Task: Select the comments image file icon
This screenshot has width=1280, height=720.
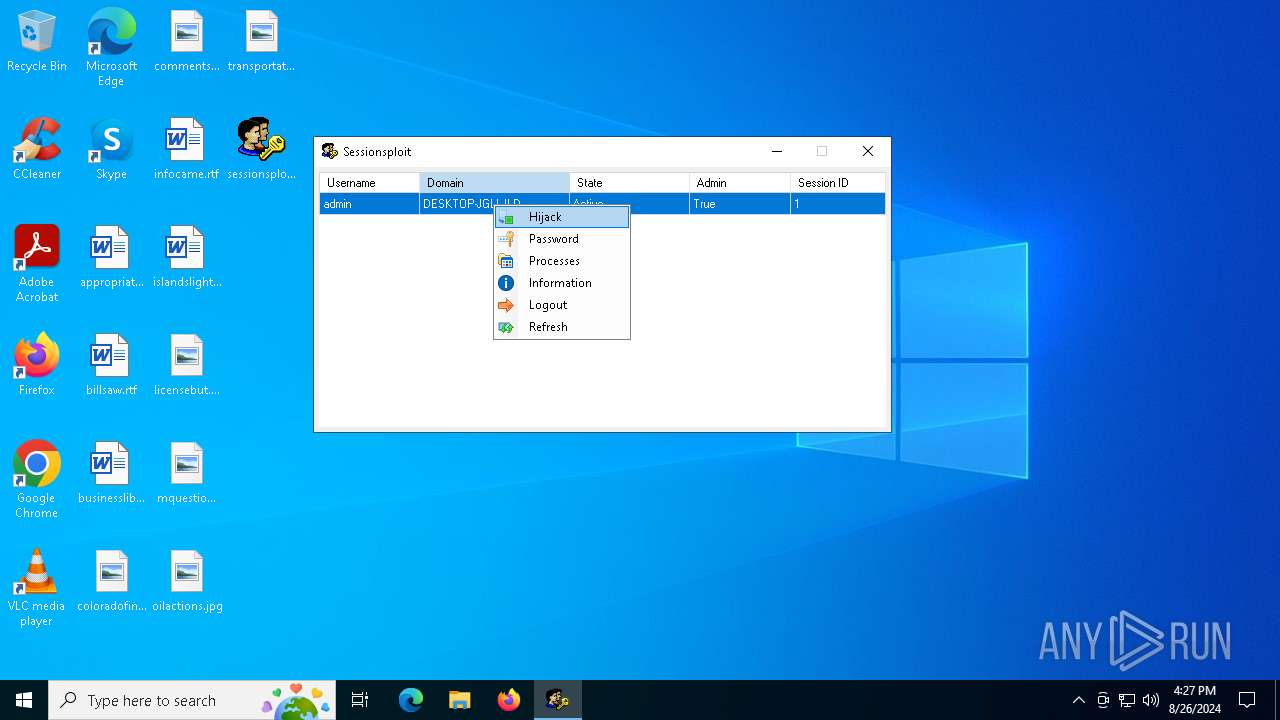Action: tap(186, 42)
